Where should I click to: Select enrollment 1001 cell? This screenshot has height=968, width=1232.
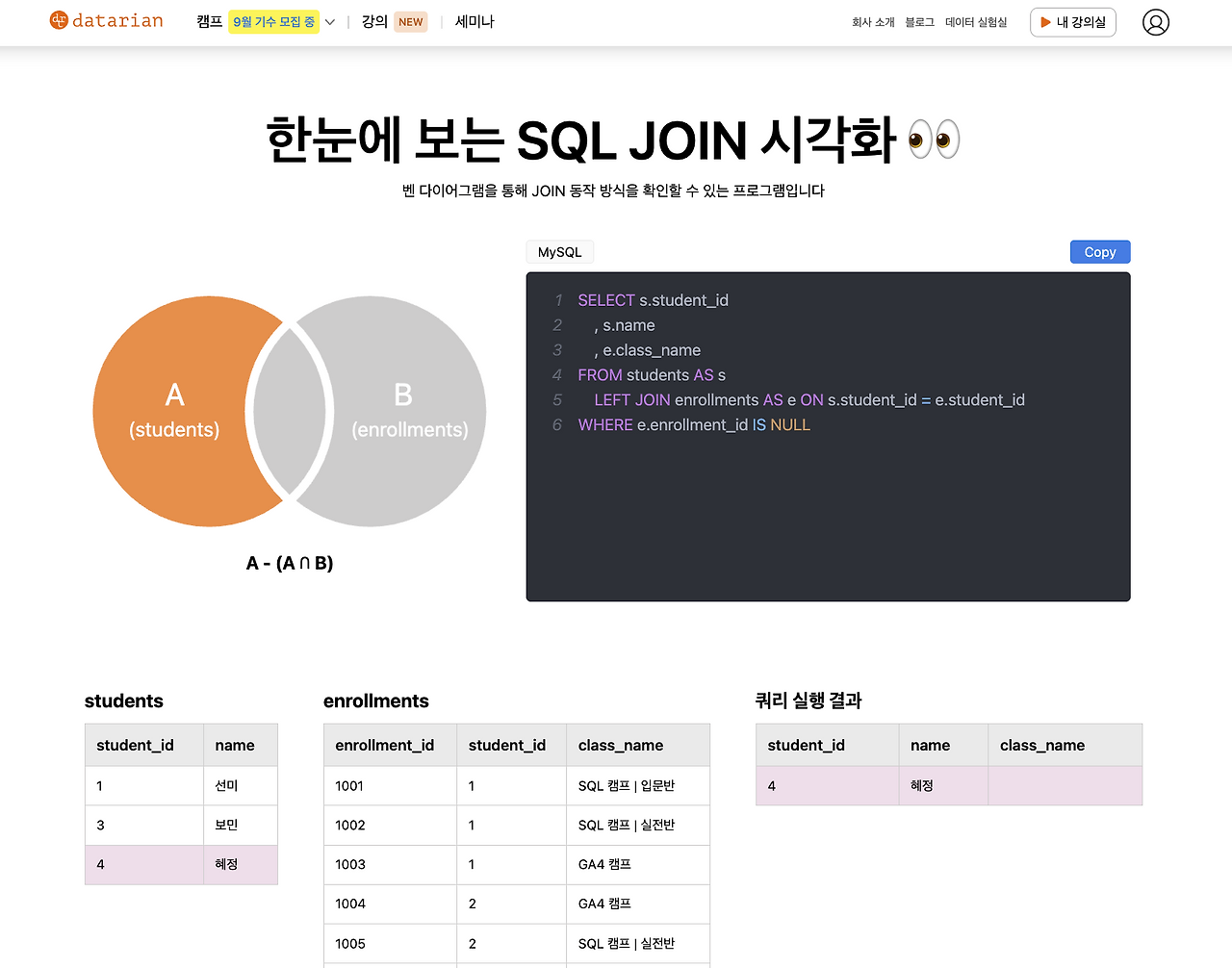coord(390,786)
